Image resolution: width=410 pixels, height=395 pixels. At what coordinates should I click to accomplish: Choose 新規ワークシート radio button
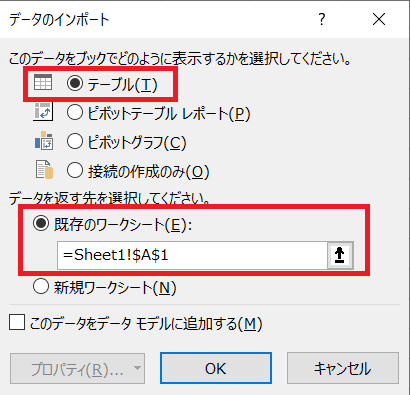coord(41,286)
